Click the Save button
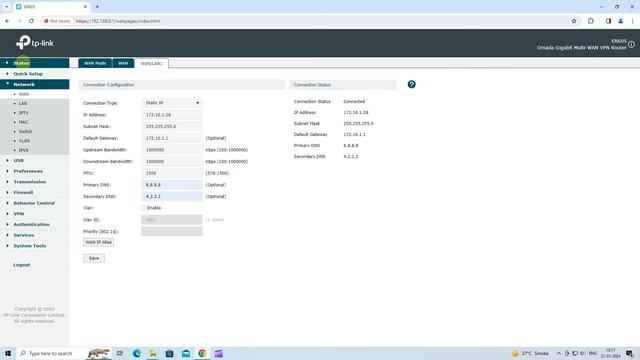This screenshot has height=360, width=640. [94, 258]
